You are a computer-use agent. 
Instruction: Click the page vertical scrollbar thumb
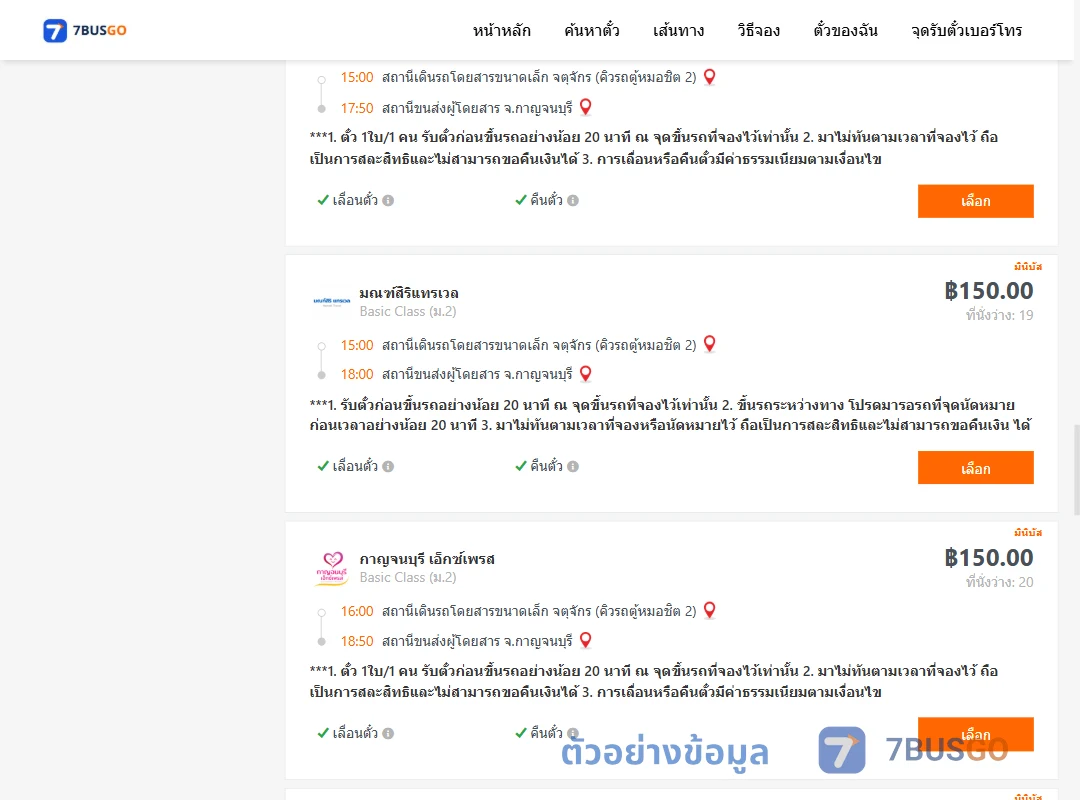point(1077,470)
